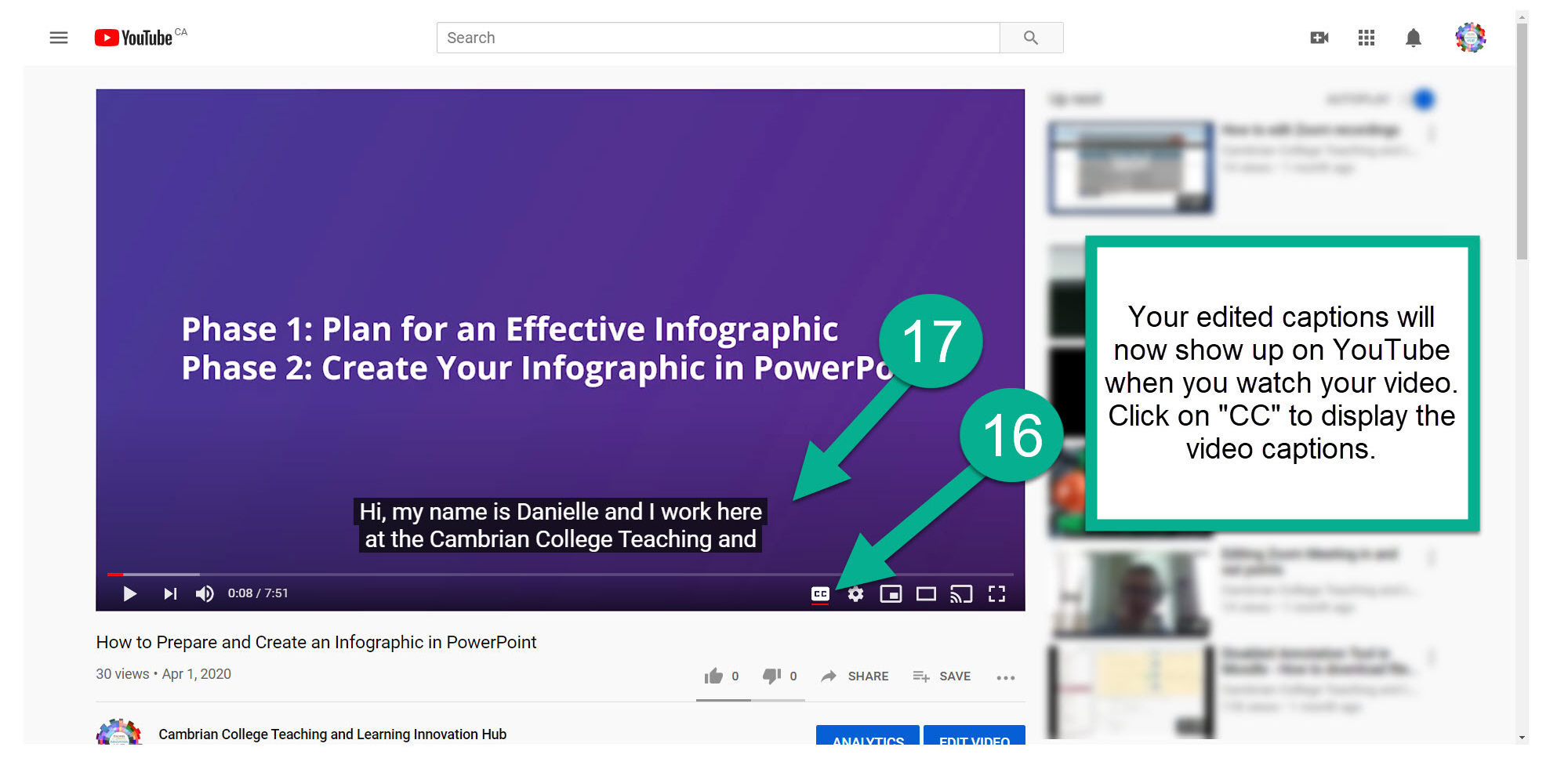Screen dimensions: 1568x776
Task: Click the SHARE button
Action: 855,676
